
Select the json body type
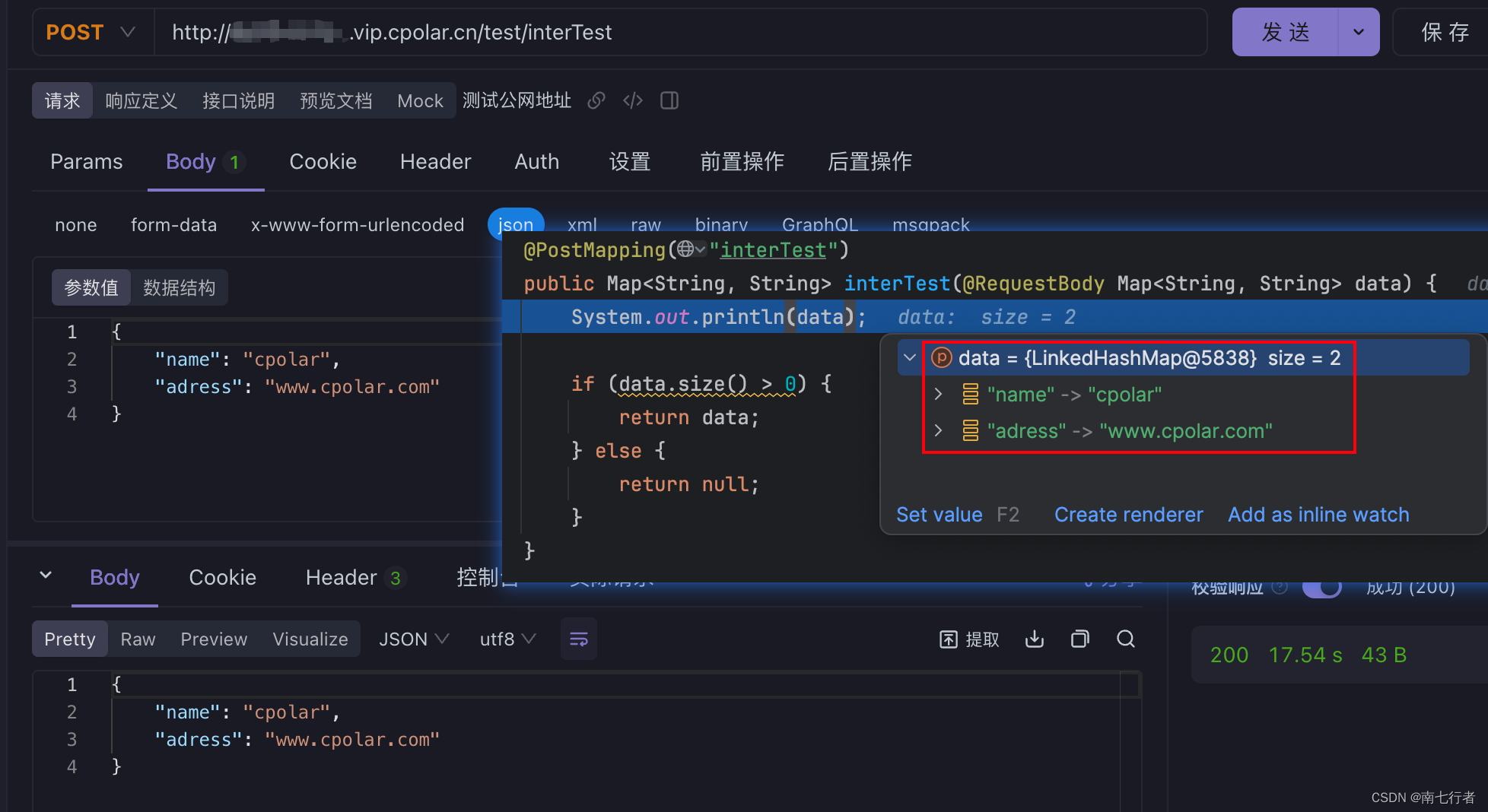tap(515, 225)
